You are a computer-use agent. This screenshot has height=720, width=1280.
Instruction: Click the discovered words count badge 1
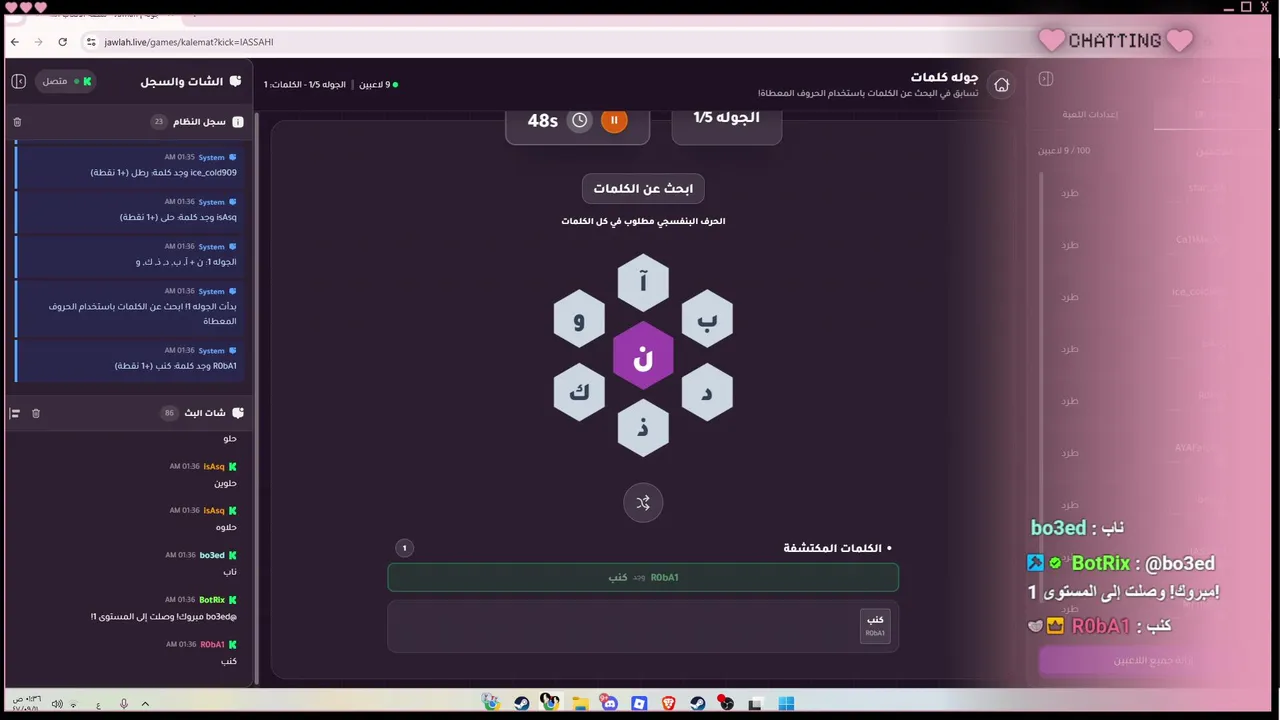(404, 548)
